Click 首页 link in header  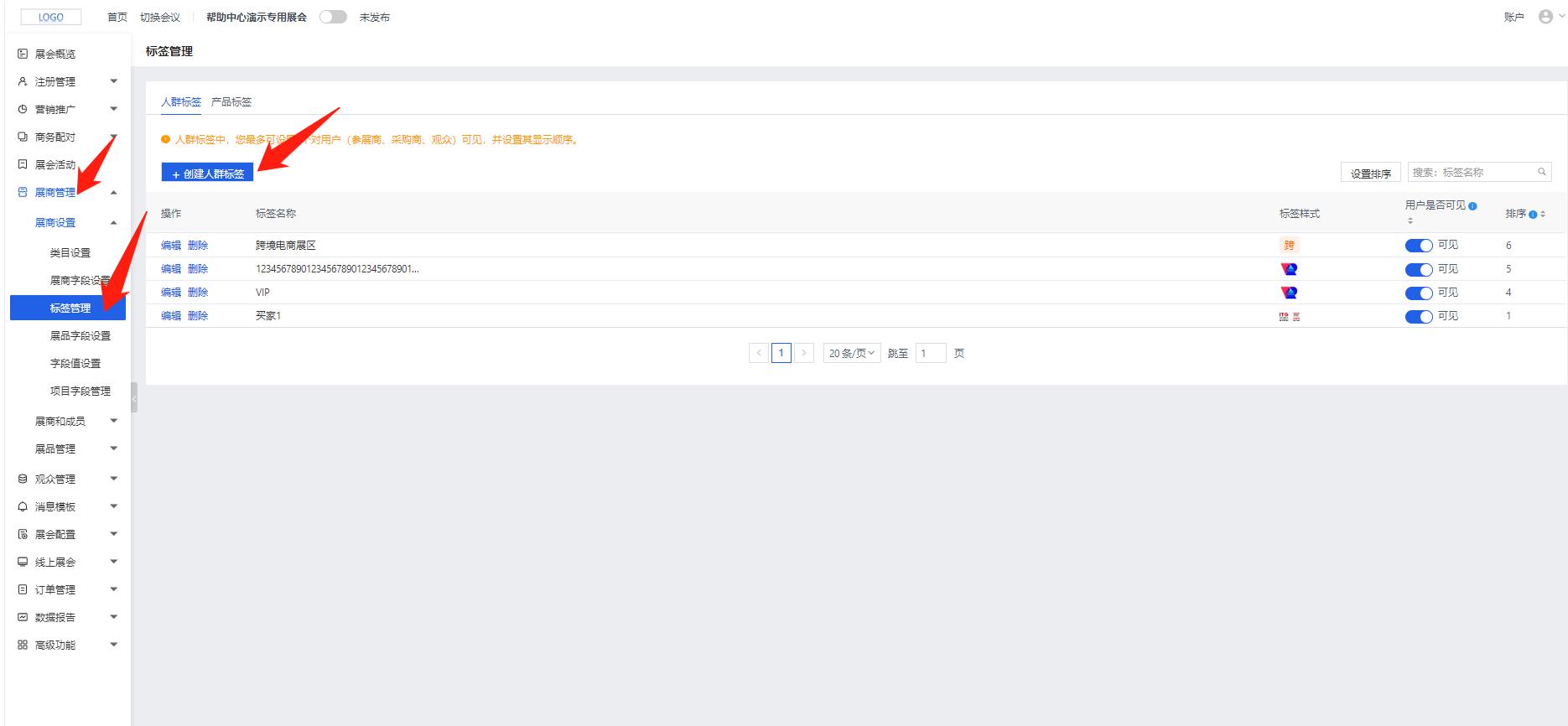point(117,17)
